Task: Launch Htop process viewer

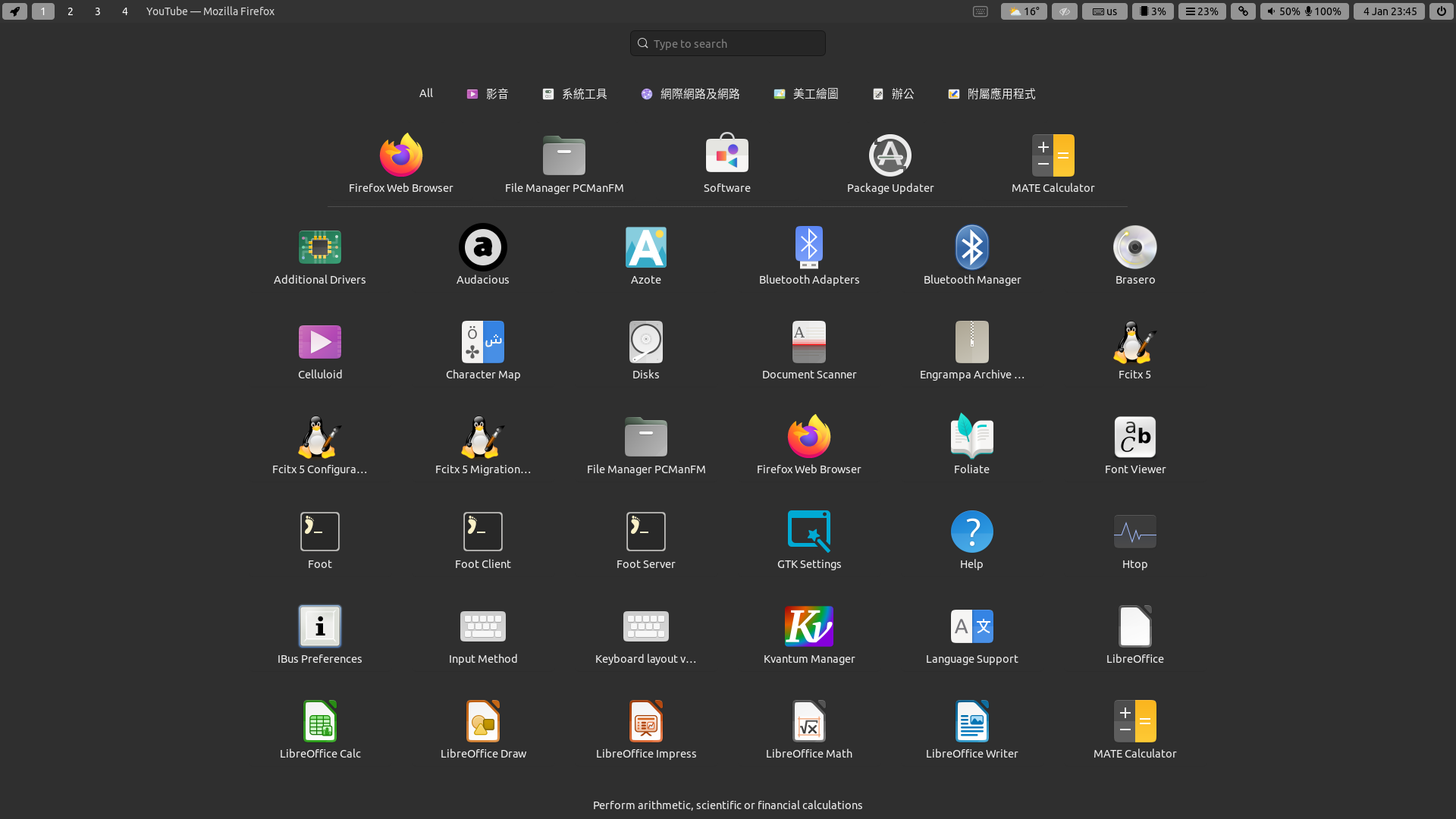Action: coord(1135,541)
